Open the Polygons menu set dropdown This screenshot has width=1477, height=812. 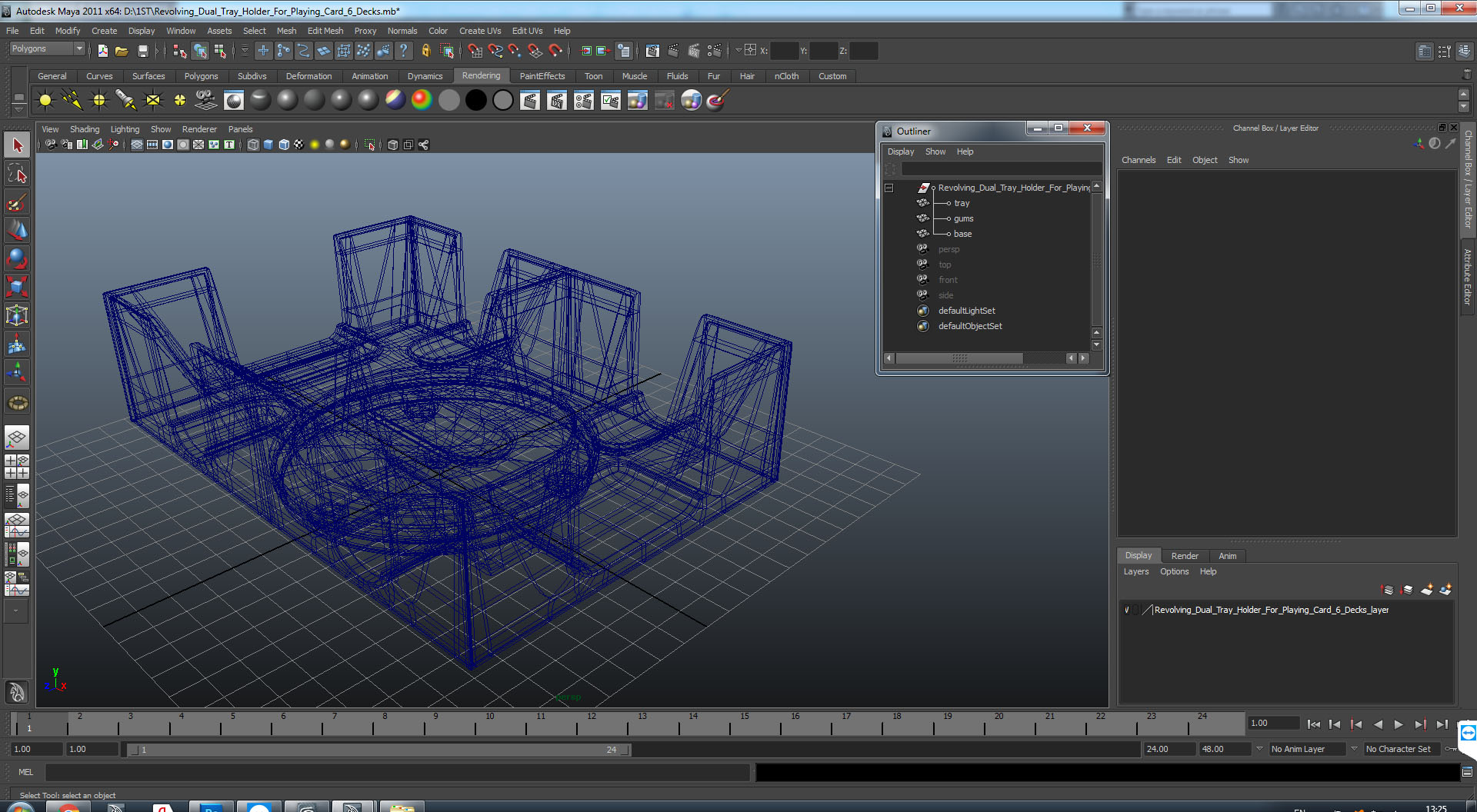coord(47,48)
